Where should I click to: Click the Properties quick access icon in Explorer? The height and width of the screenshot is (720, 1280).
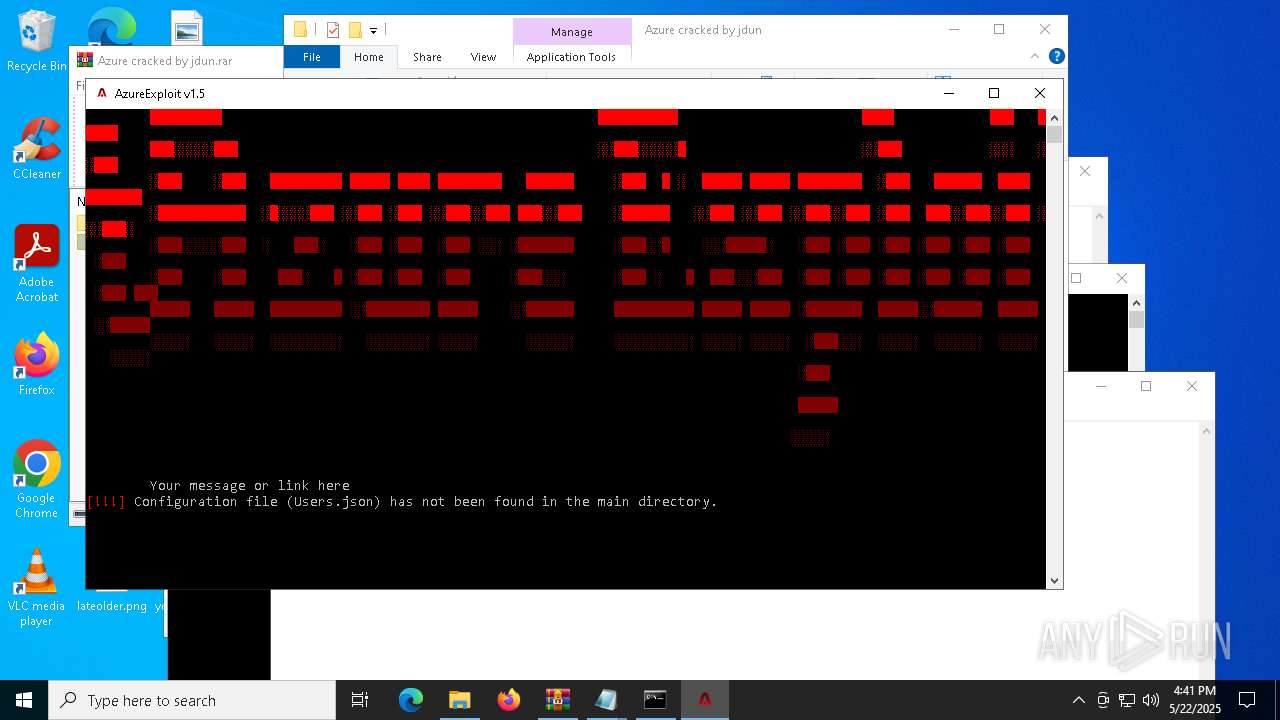click(x=333, y=30)
